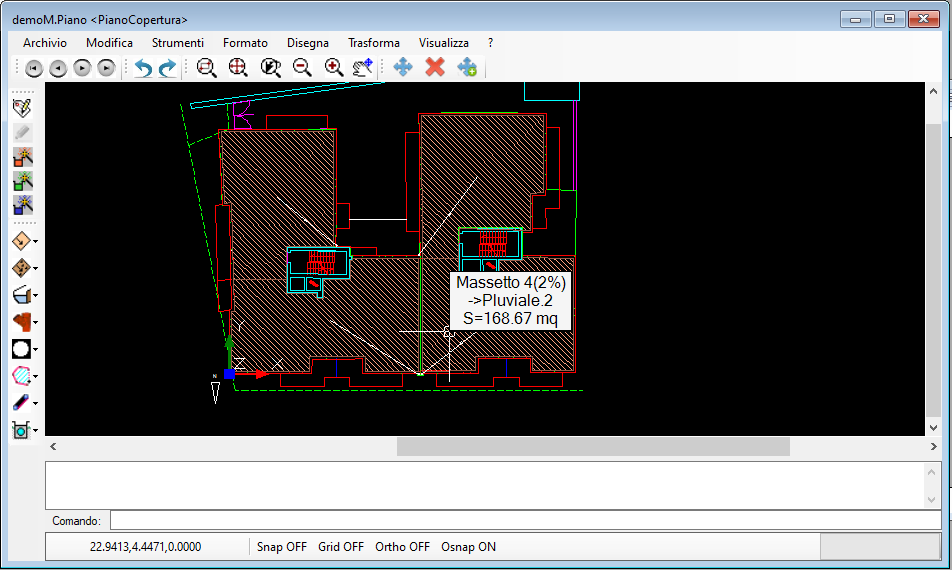Toggle Grid OFF in status bar
The height and width of the screenshot is (570, 952).
(341, 547)
